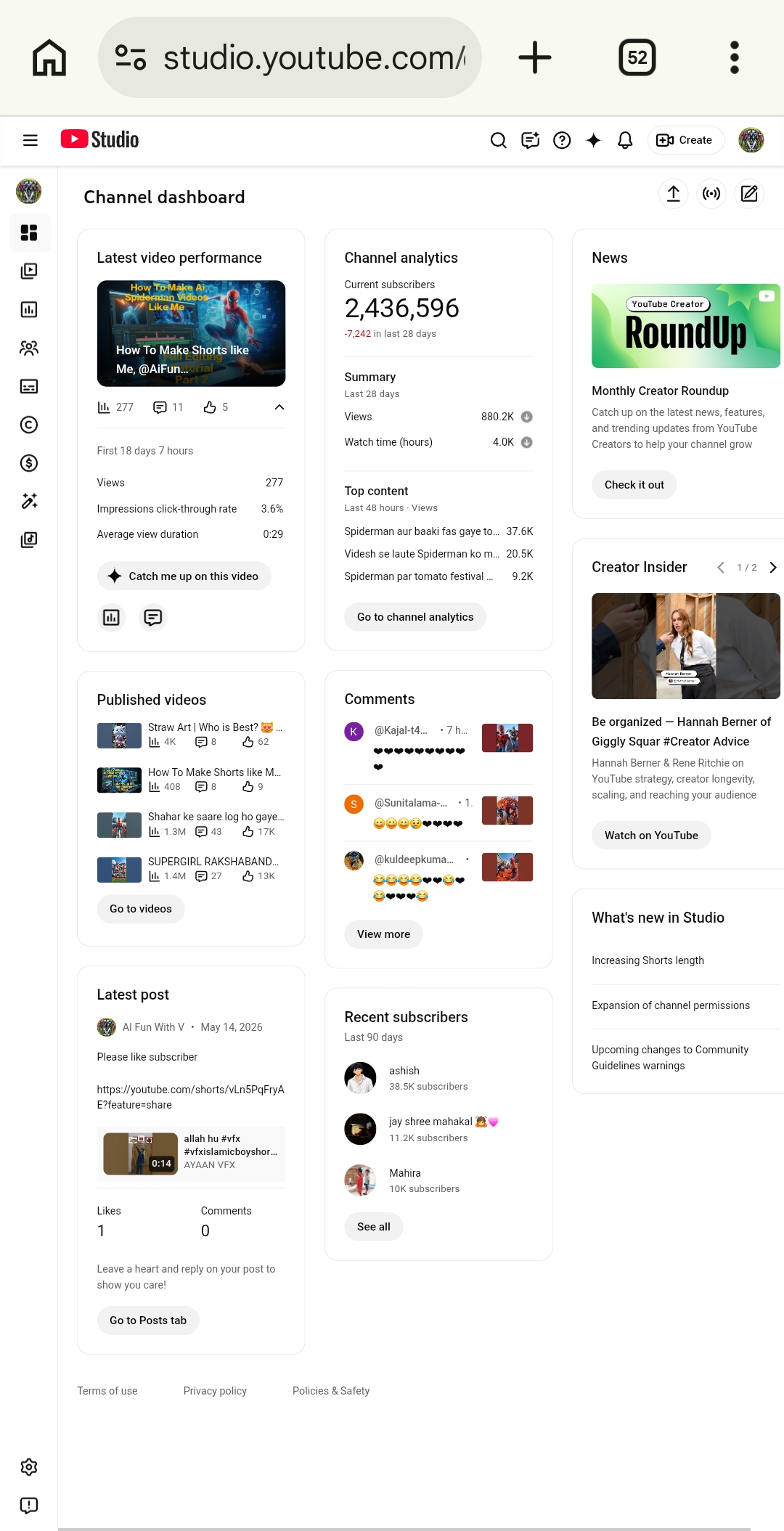
Task: Click Go to channel analytics button
Action: (x=415, y=617)
